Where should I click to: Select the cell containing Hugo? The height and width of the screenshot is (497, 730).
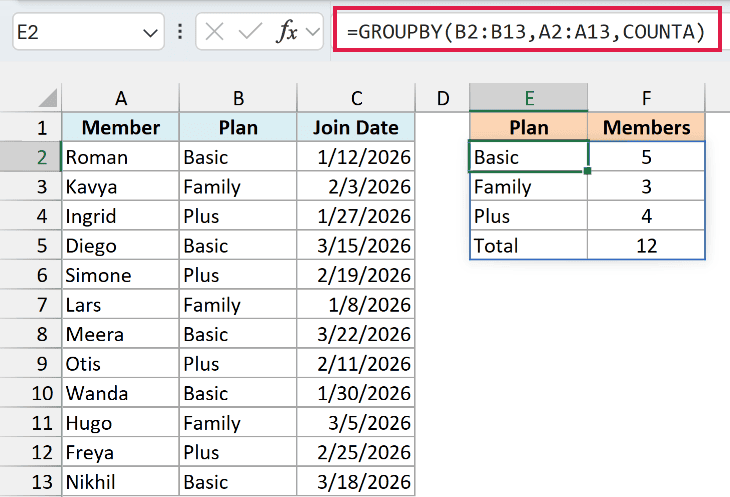pyautogui.click(x=121, y=423)
